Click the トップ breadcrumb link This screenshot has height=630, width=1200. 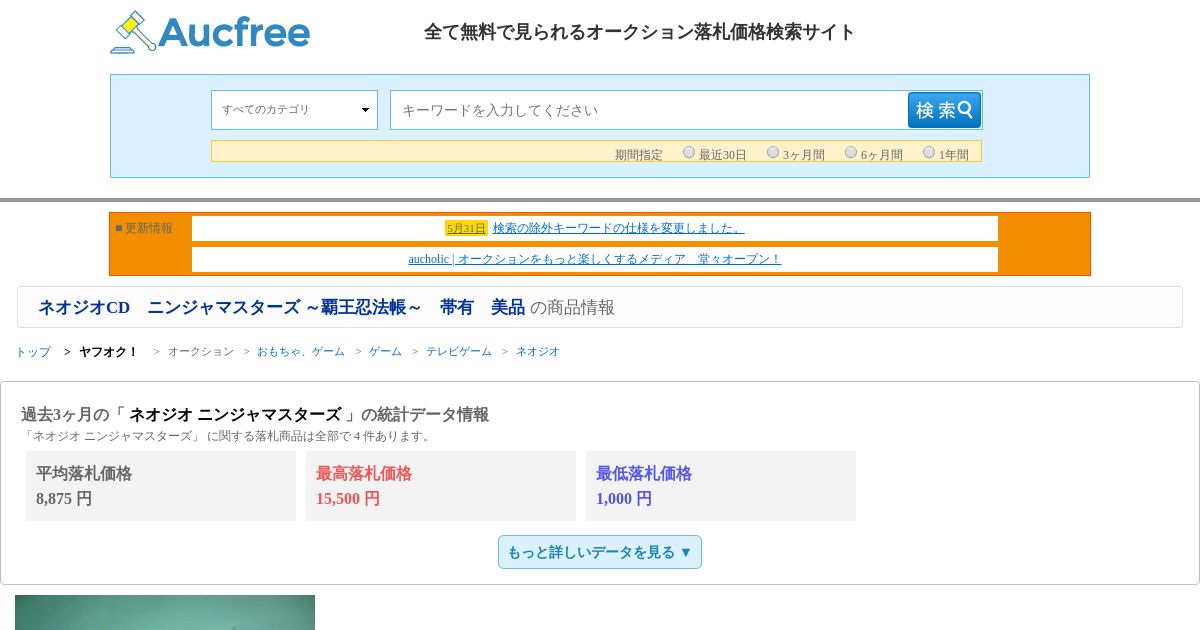click(x=33, y=352)
